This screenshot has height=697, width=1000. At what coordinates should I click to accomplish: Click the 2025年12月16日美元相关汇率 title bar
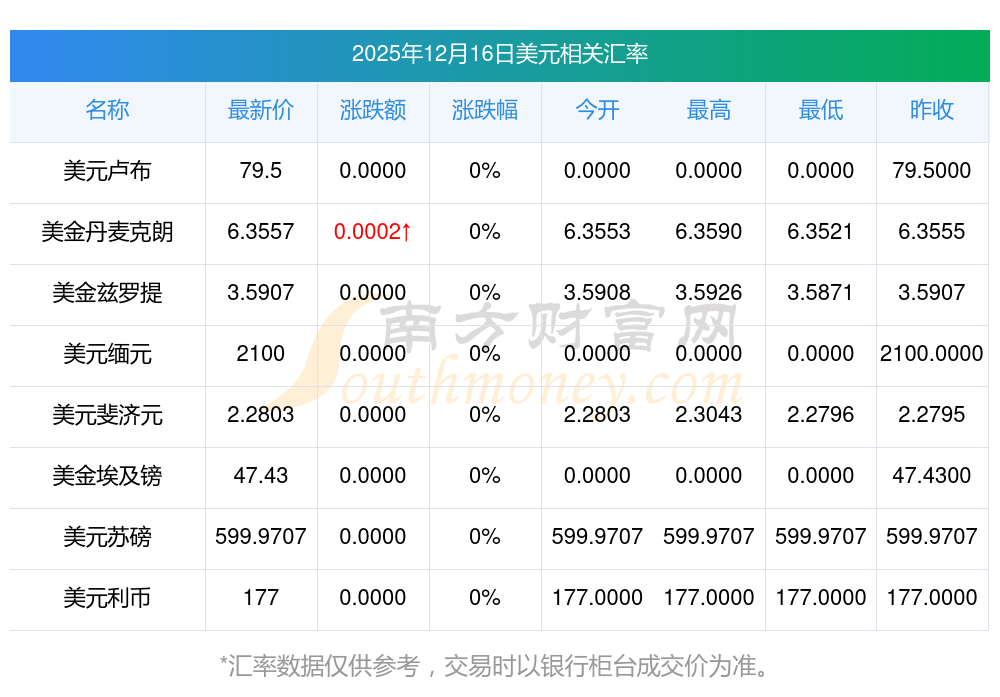[500, 54]
